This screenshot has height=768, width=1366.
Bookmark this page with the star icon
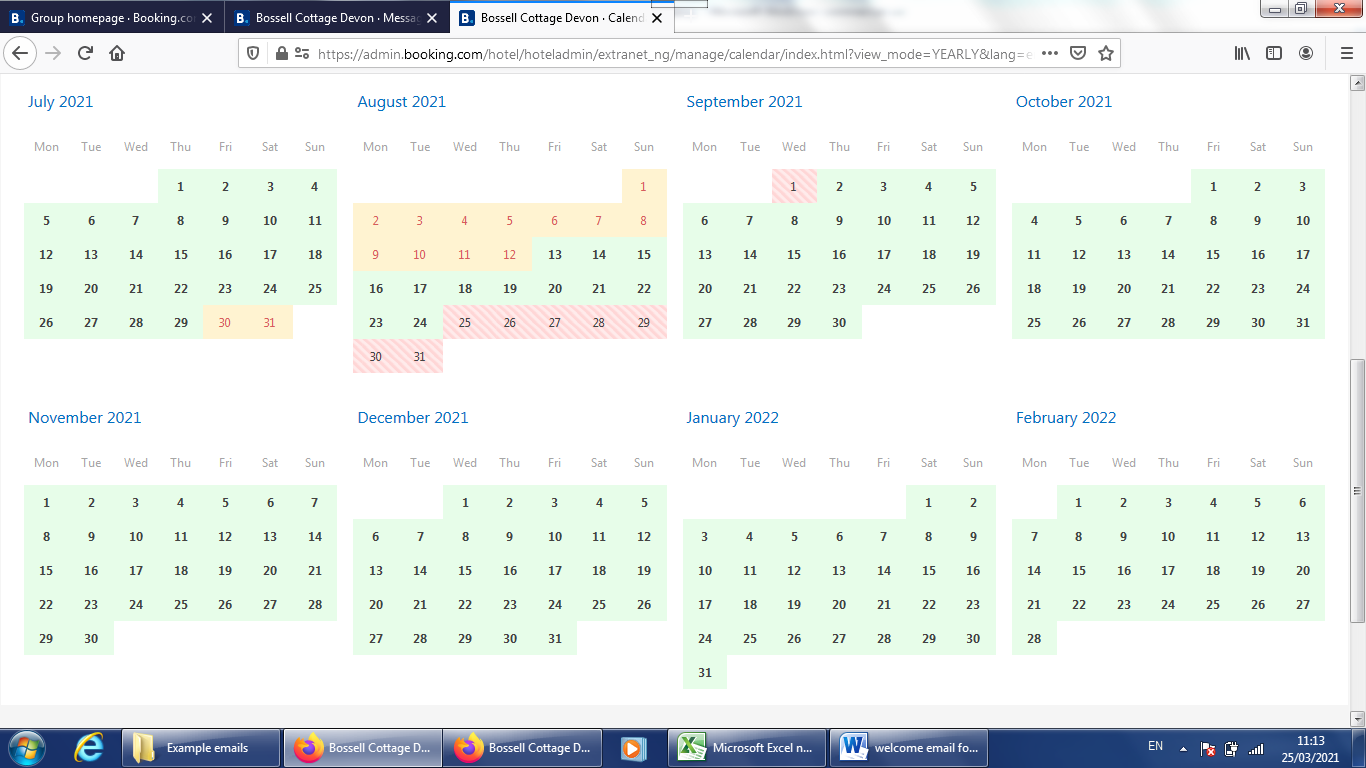click(x=1105, y=53)
